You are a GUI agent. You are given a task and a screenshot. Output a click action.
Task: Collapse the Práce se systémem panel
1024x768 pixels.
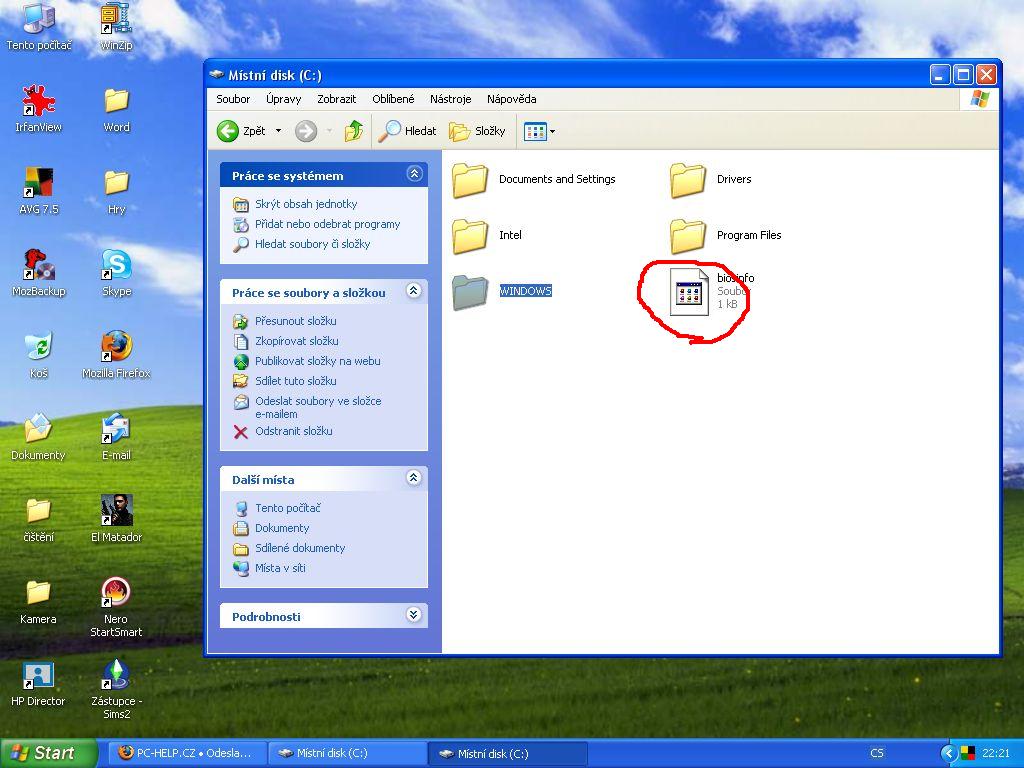pos(414,174)
